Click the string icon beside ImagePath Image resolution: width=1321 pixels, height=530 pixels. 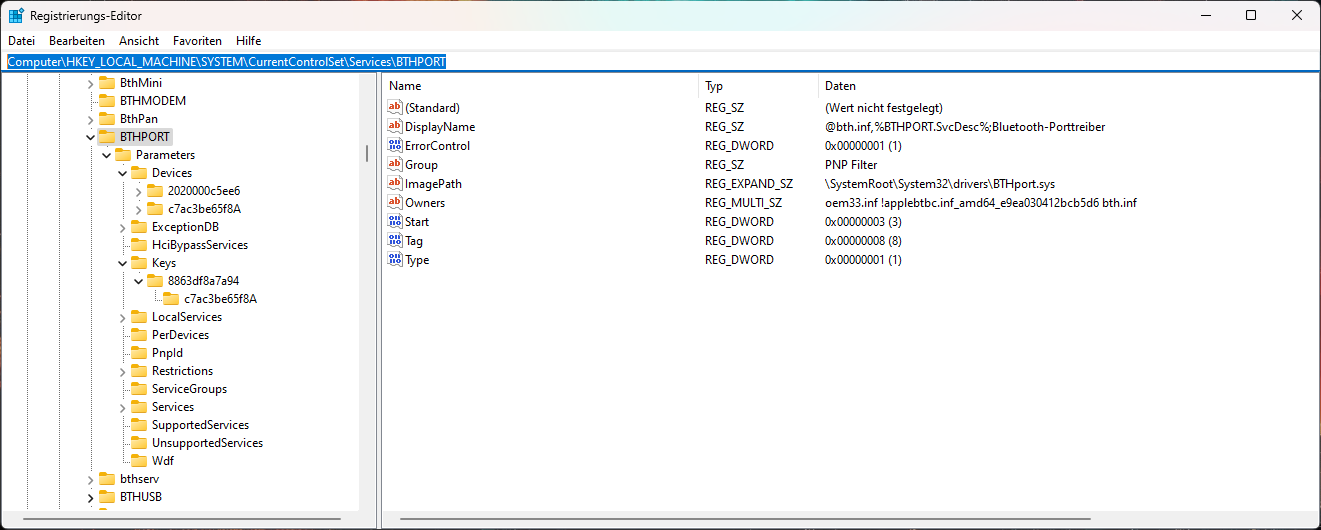click(394, 184)
